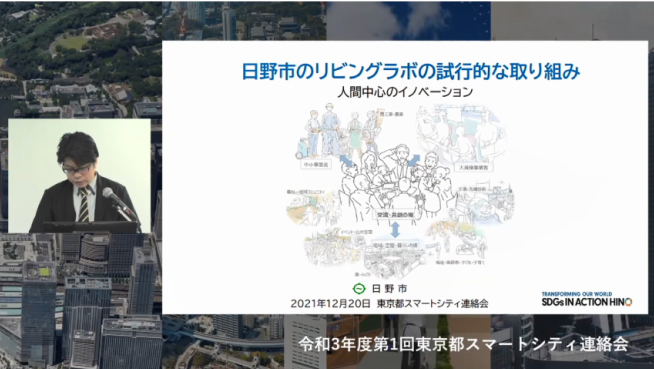Click the '中小事業者' label in the illustration
The width and height of the screenshot is (654, 369).
(x=316, y=165)
